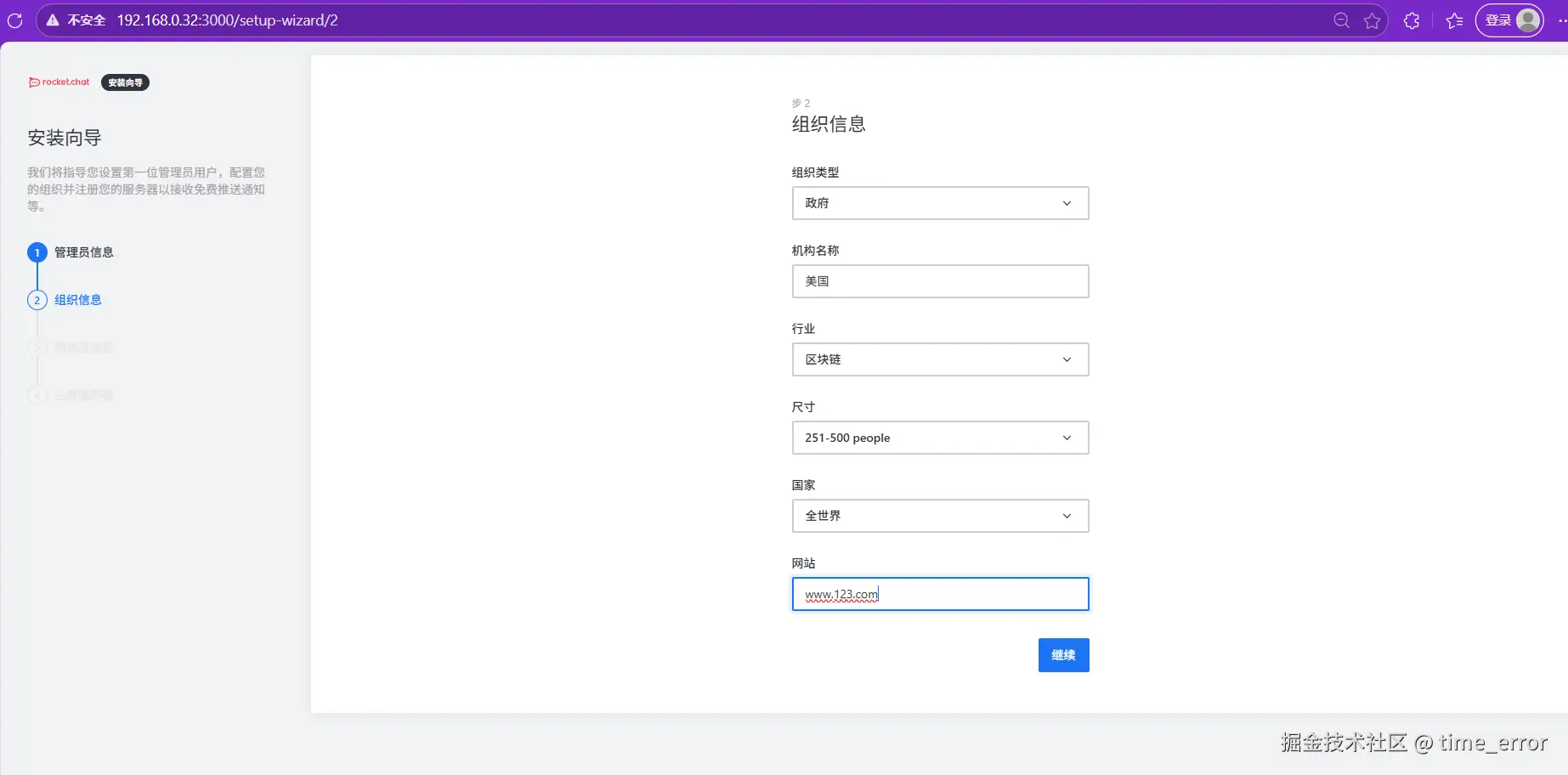Click the 继续 continue button
This screenshot has height=775, width=1568.
pyautogui.click(x=1063, y=654)
